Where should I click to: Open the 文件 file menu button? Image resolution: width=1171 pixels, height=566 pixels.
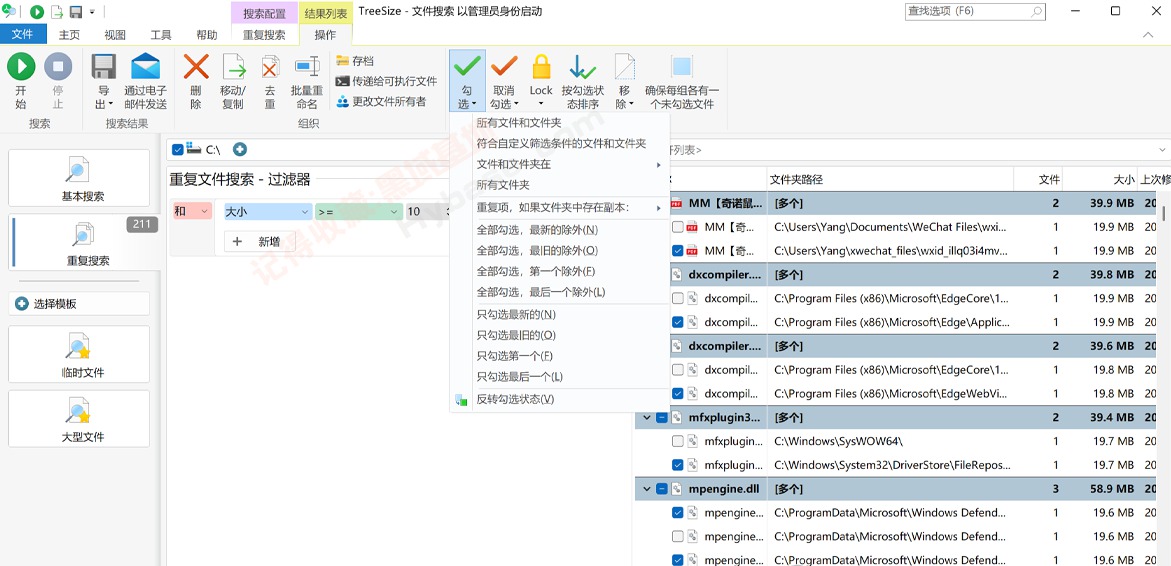[23, 34]
